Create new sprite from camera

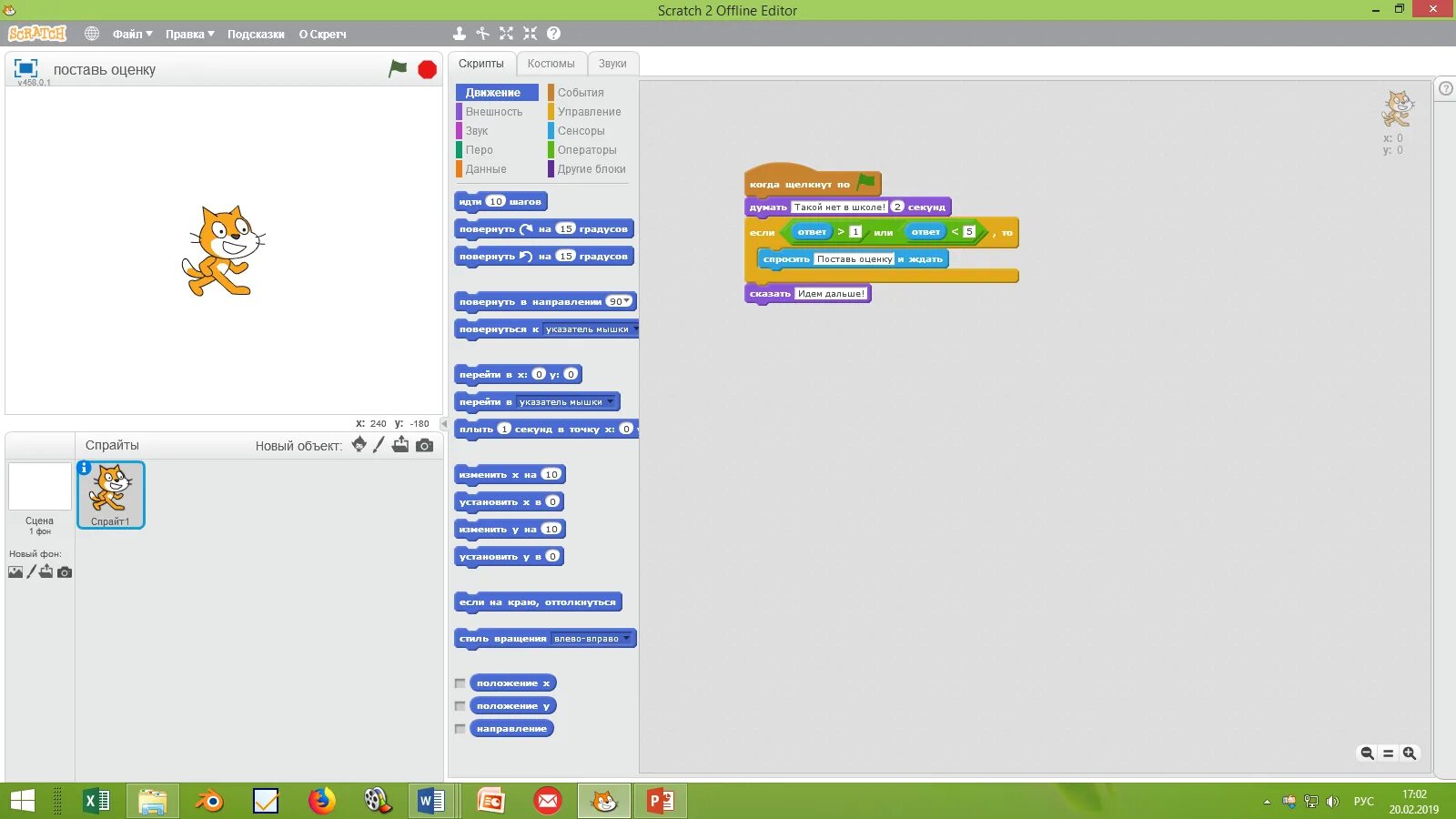point(424,445)
